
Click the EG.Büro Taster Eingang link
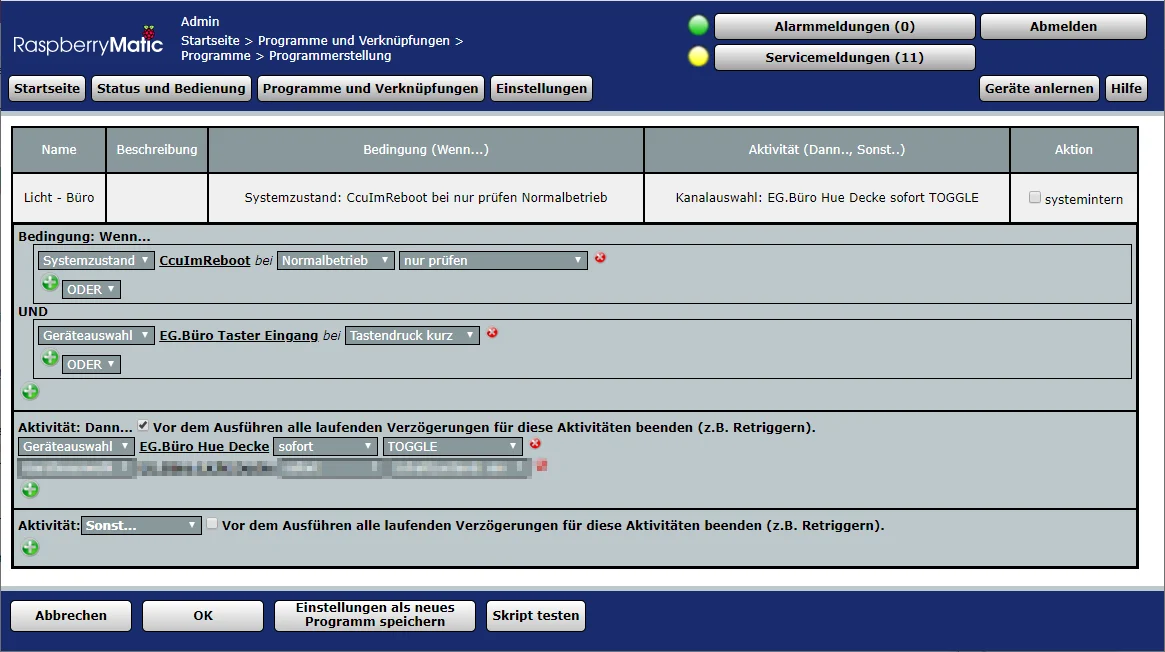(x=238, y=336)
